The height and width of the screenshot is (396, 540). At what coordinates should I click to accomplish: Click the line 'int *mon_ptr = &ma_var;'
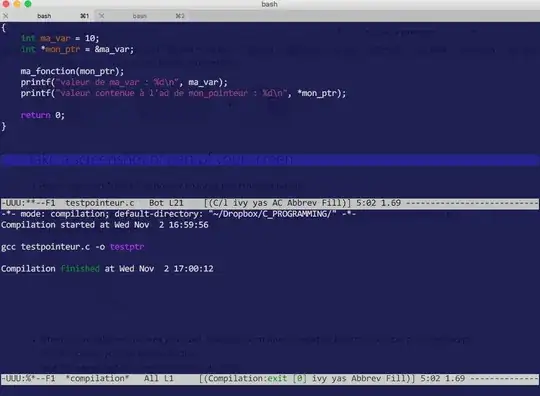click(x=77, y=49)
